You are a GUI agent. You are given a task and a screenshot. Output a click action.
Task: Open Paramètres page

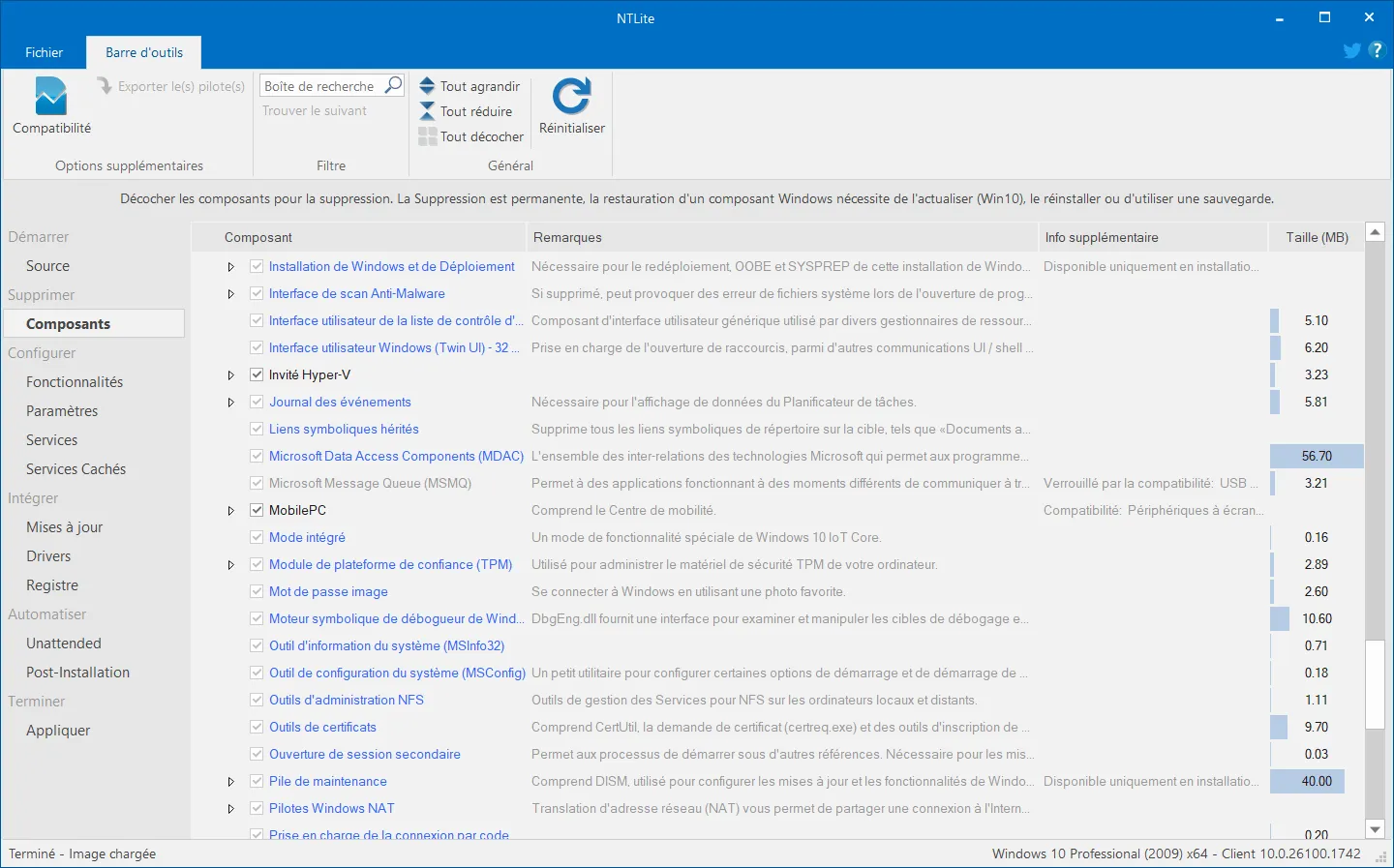[62, 411]
